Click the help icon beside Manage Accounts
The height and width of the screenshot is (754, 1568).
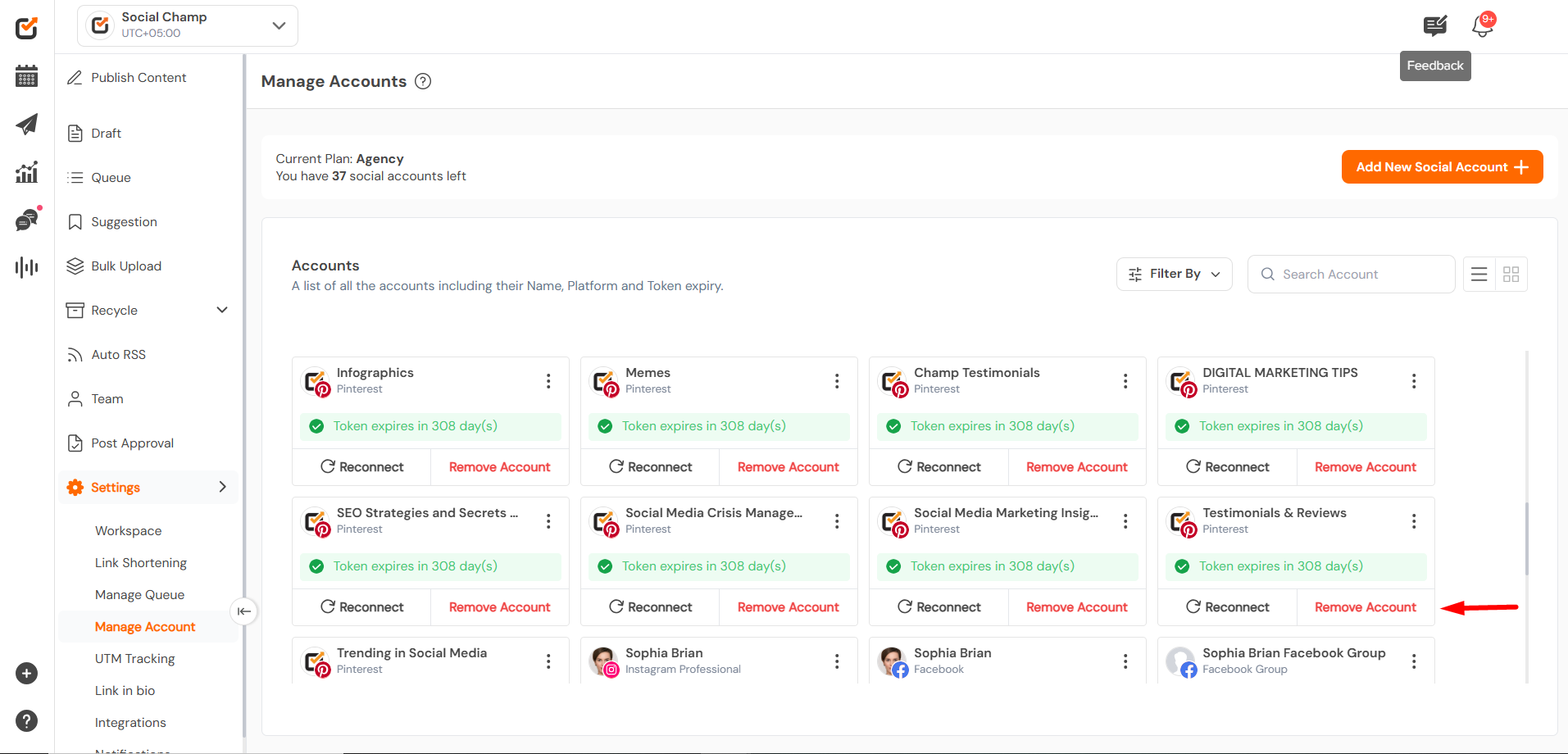tap(423, 81)
